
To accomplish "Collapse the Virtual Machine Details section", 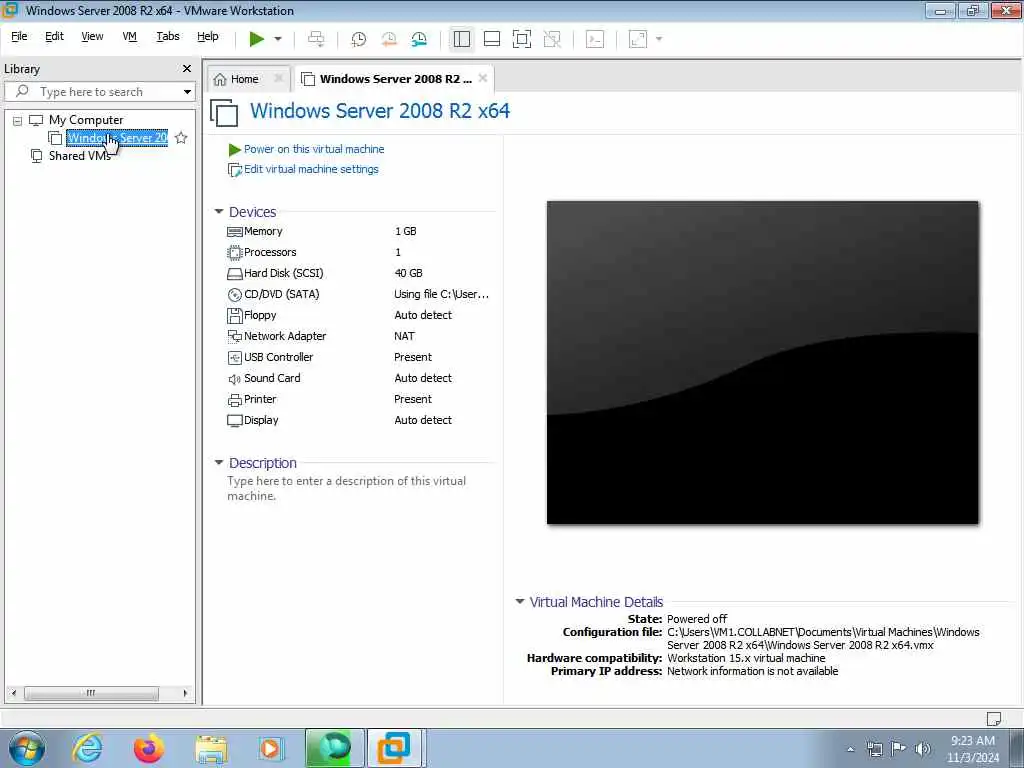I will (520, 601).
